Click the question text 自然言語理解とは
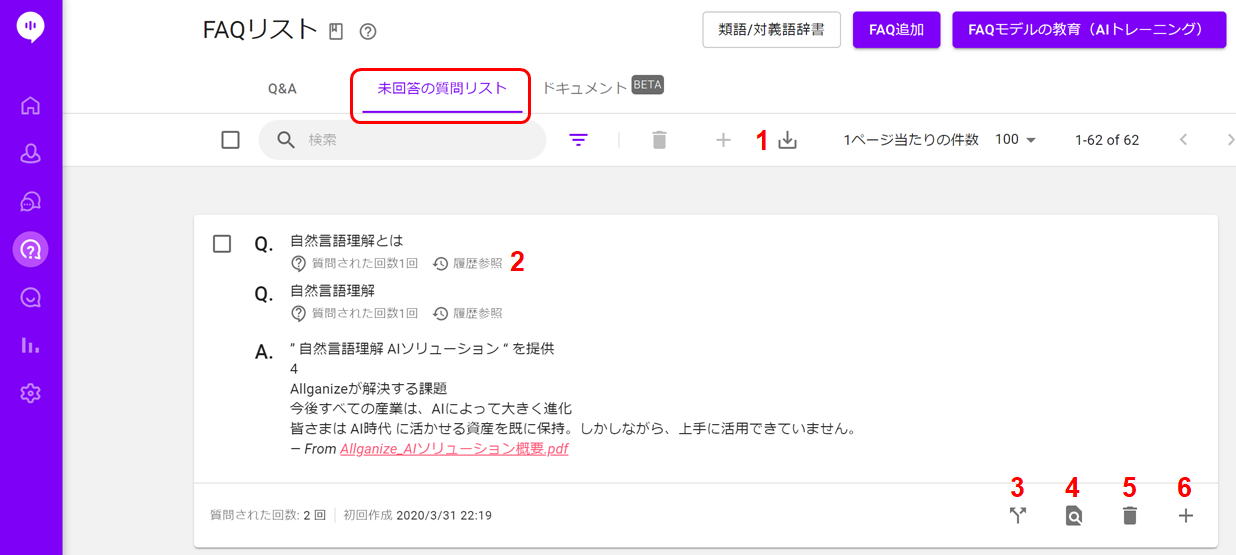This screenshot has height=555, width=1236. tap(346, 241)
